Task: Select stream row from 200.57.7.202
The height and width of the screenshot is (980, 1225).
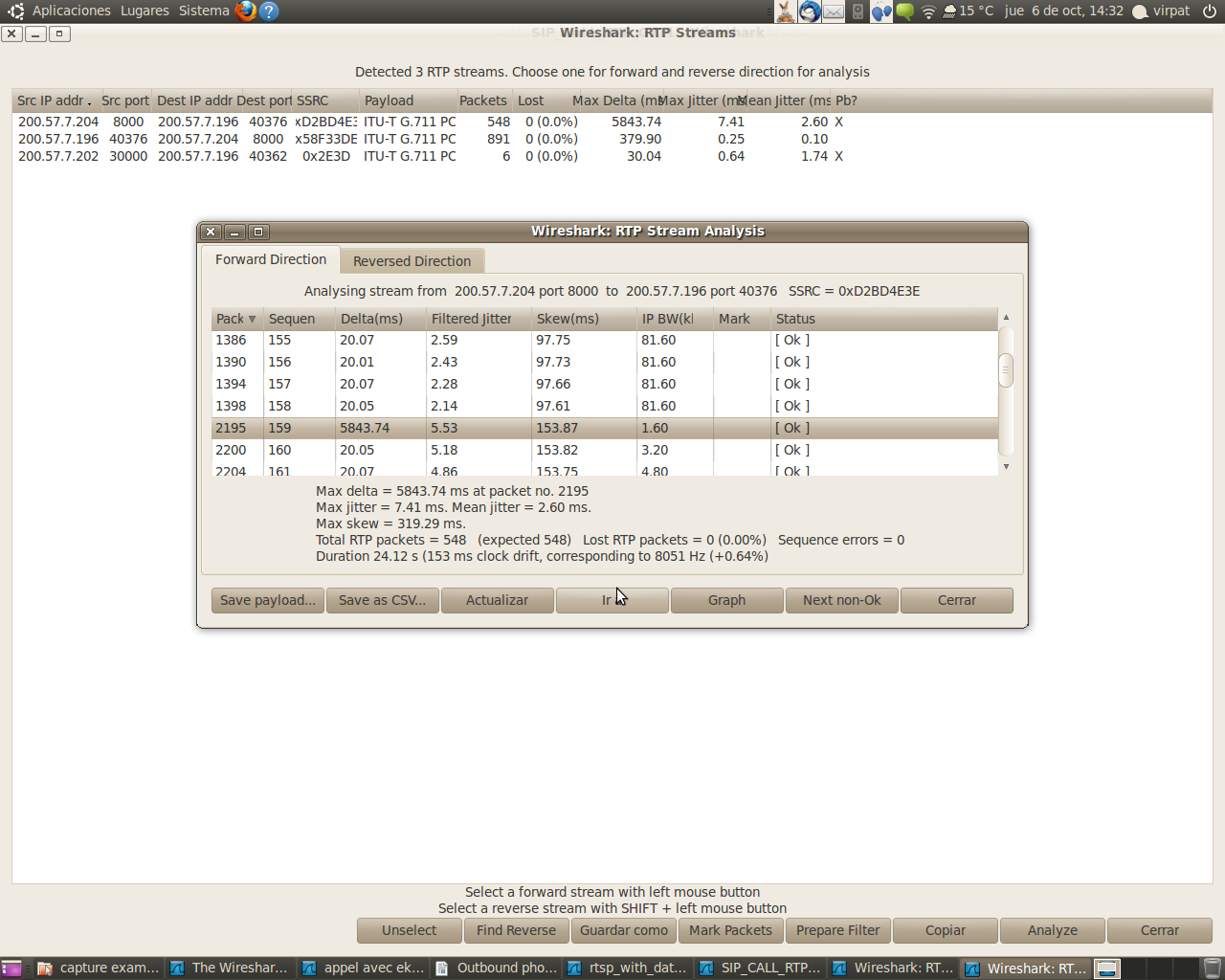Action: click(612, 156)
